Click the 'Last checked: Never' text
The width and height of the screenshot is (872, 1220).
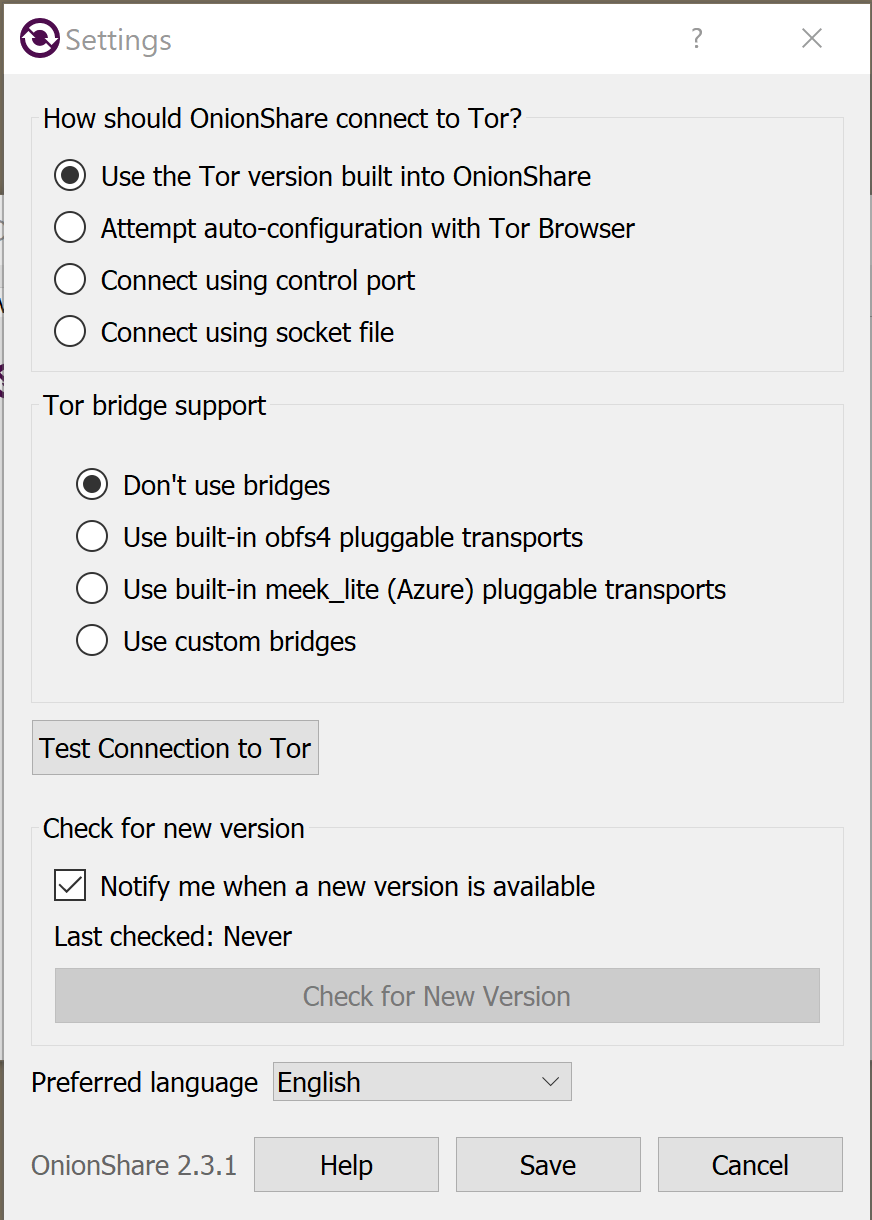click(173, 937)
